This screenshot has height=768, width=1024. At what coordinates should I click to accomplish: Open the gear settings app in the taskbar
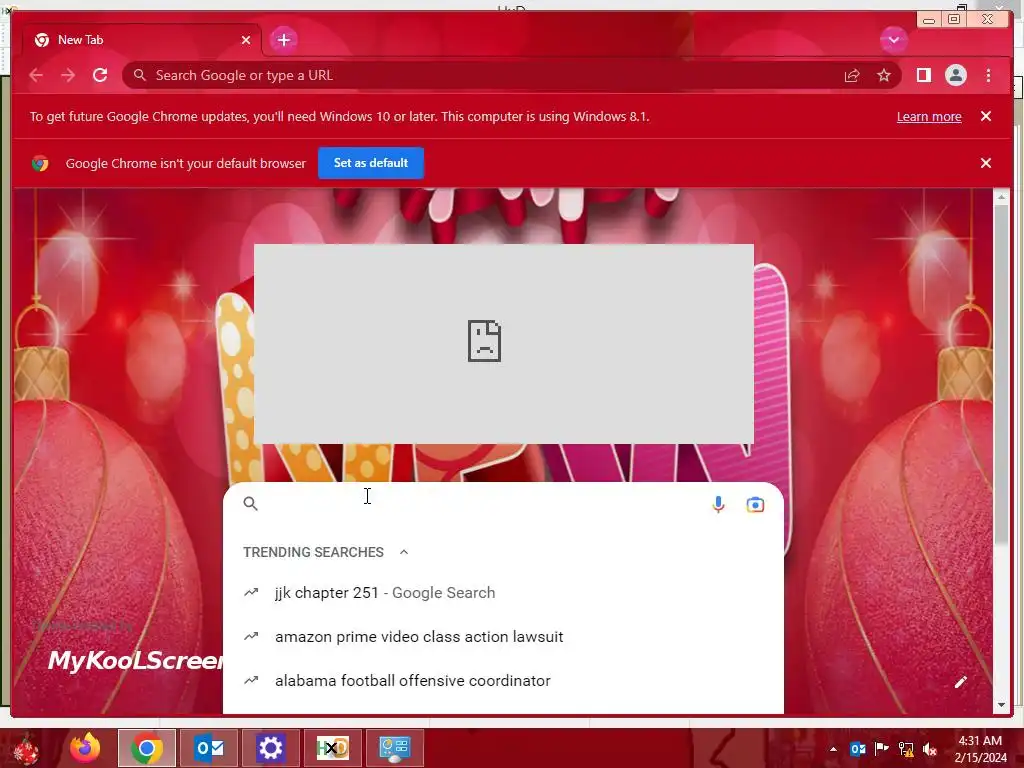(270, 748)
